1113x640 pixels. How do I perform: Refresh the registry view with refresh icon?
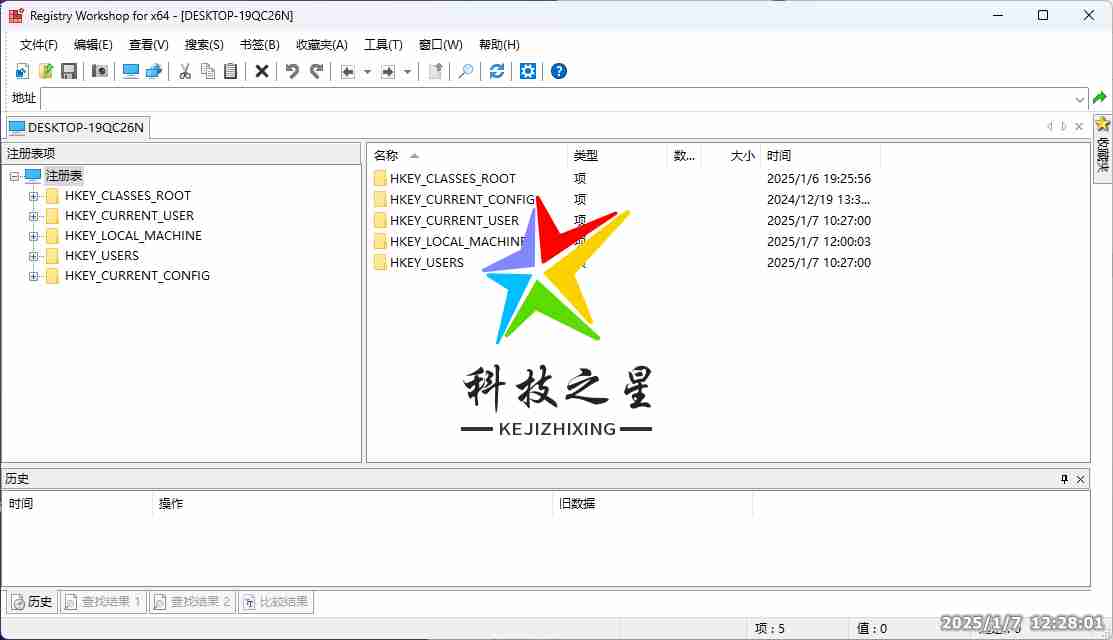coord(496,71)
